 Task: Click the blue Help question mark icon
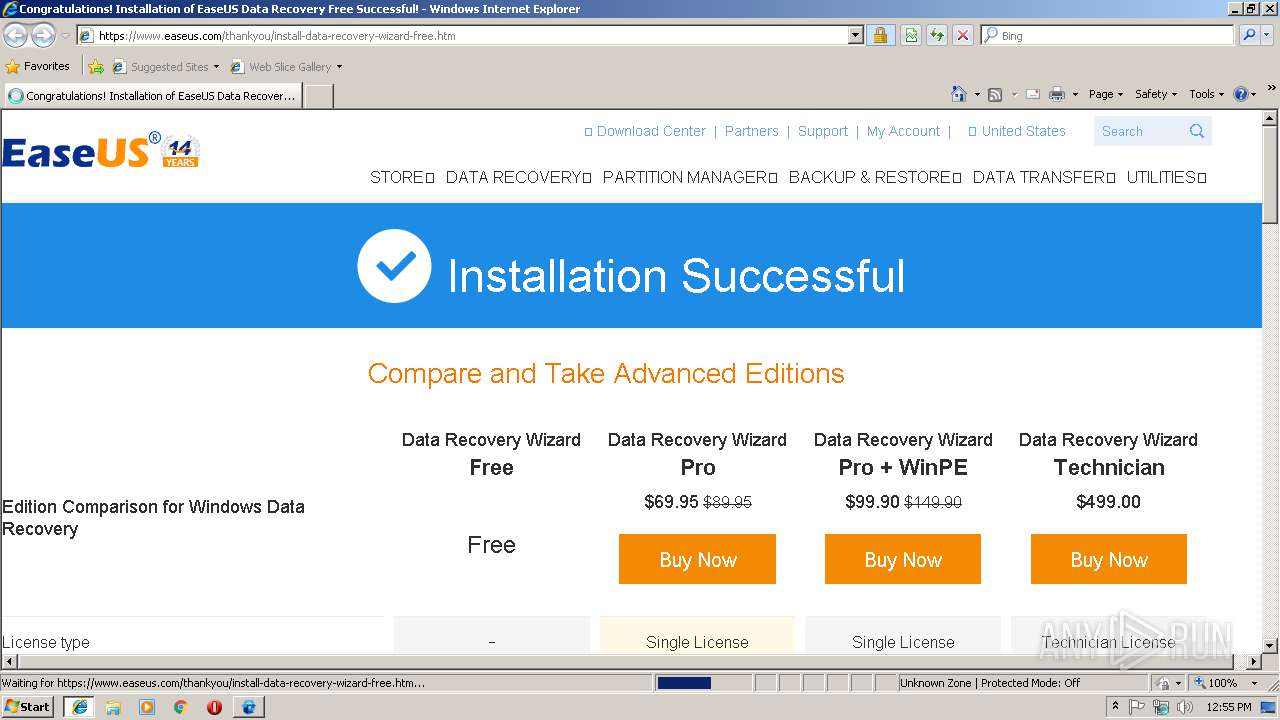pyautogui.click(x=1240, y=94)
